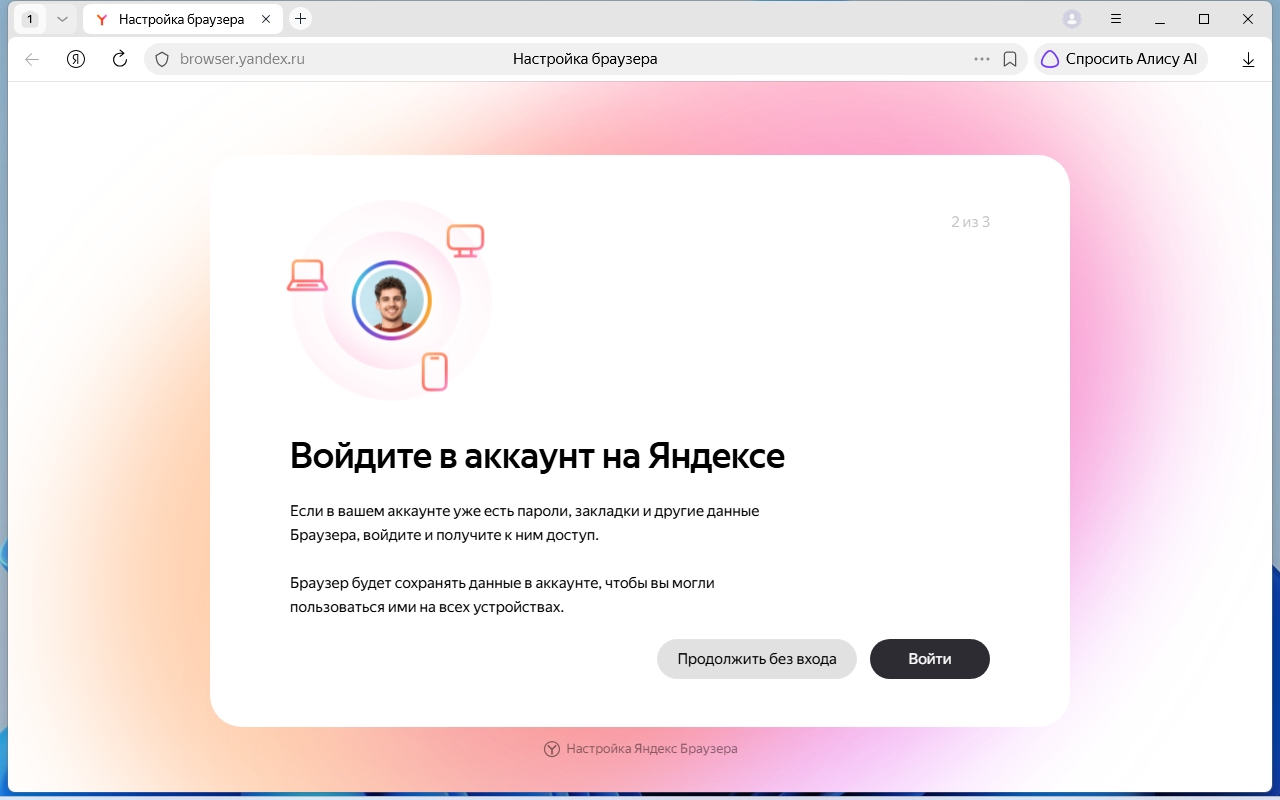This screenshot has height=800, width=1280.
Task: Reload the page with the refresh icon
Action: pyautogui.click(x=120, y=59)
